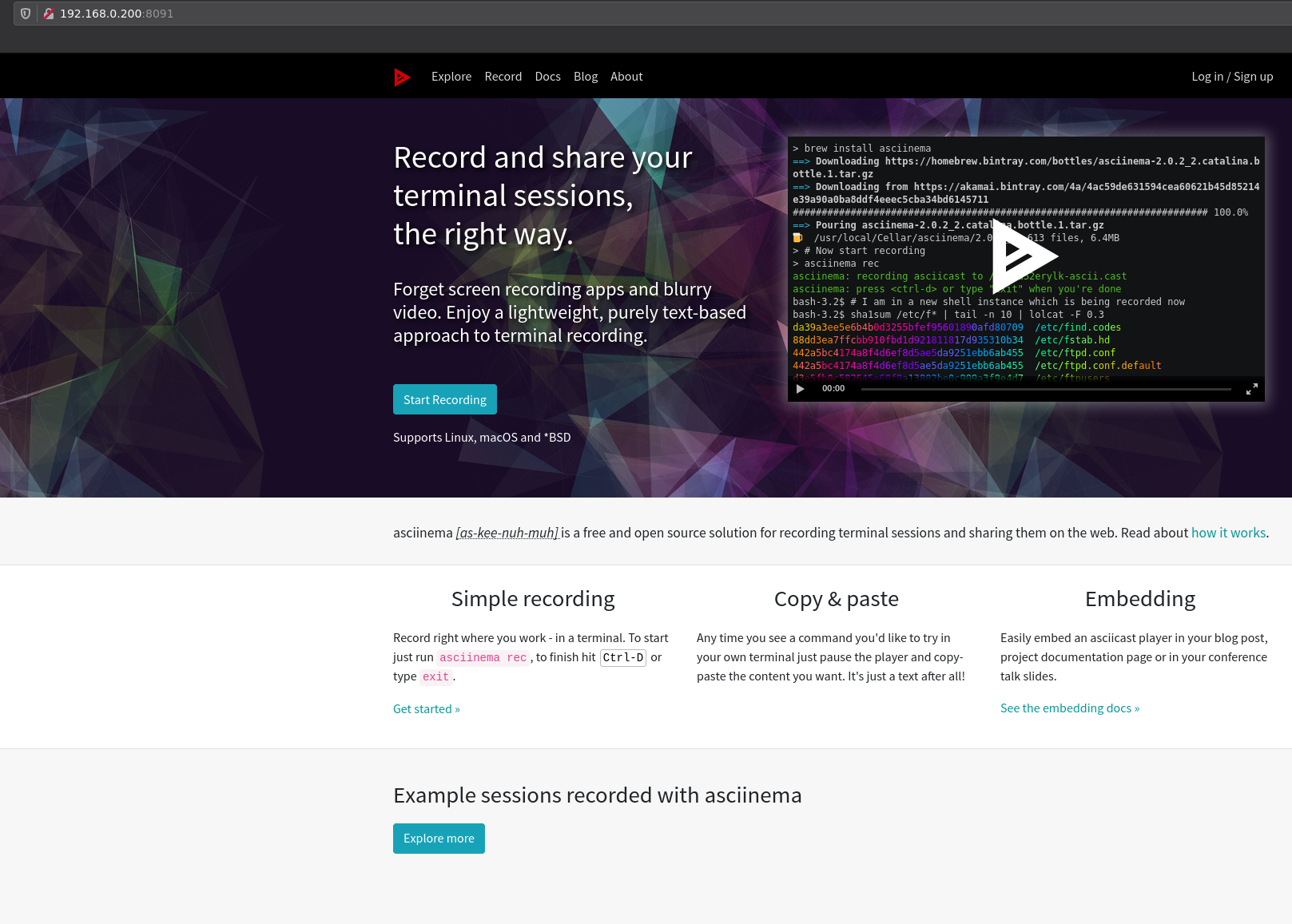The image size is (1292, 924).
Task: Go to the Docs page
Action: [548, 77]
